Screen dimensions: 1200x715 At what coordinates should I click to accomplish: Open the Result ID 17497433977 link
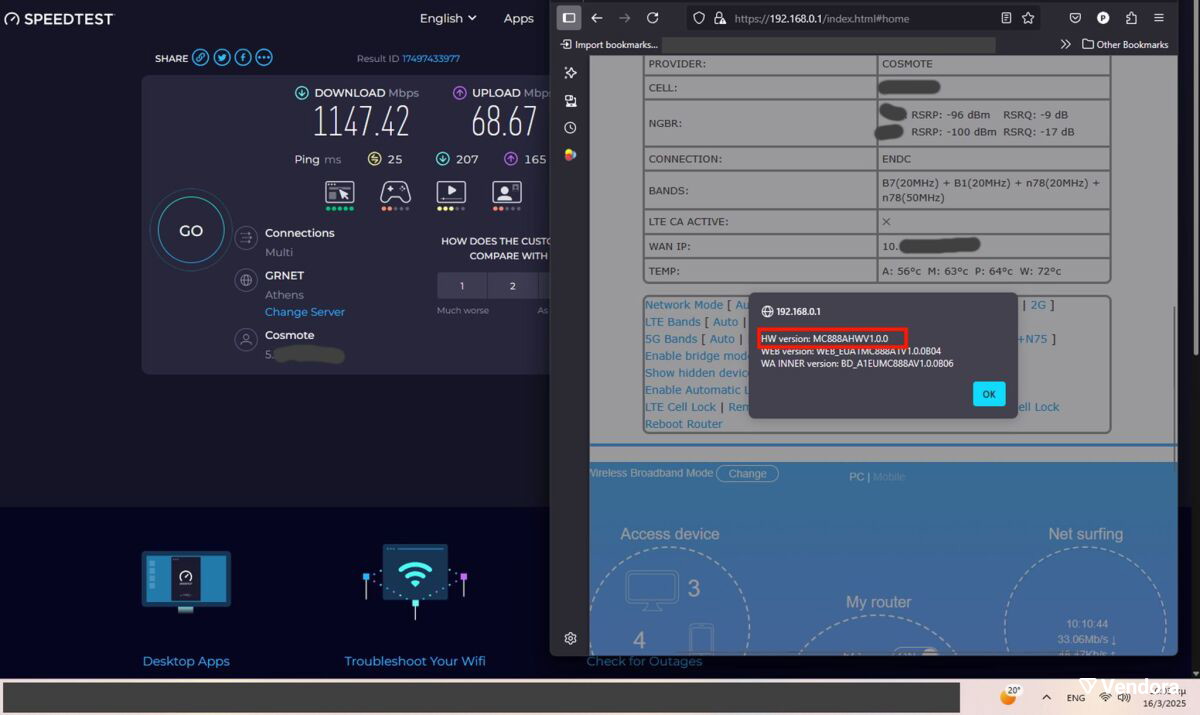coord(431,58)
